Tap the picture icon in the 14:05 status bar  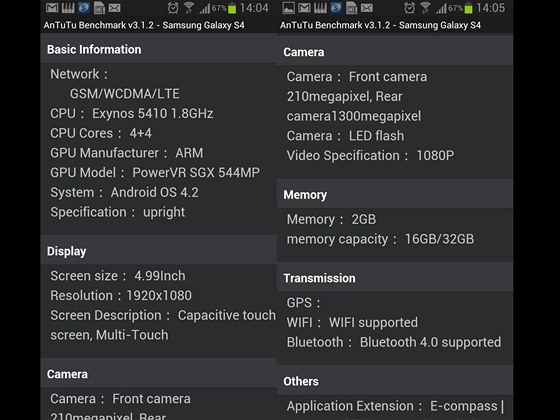click(289, 8)
